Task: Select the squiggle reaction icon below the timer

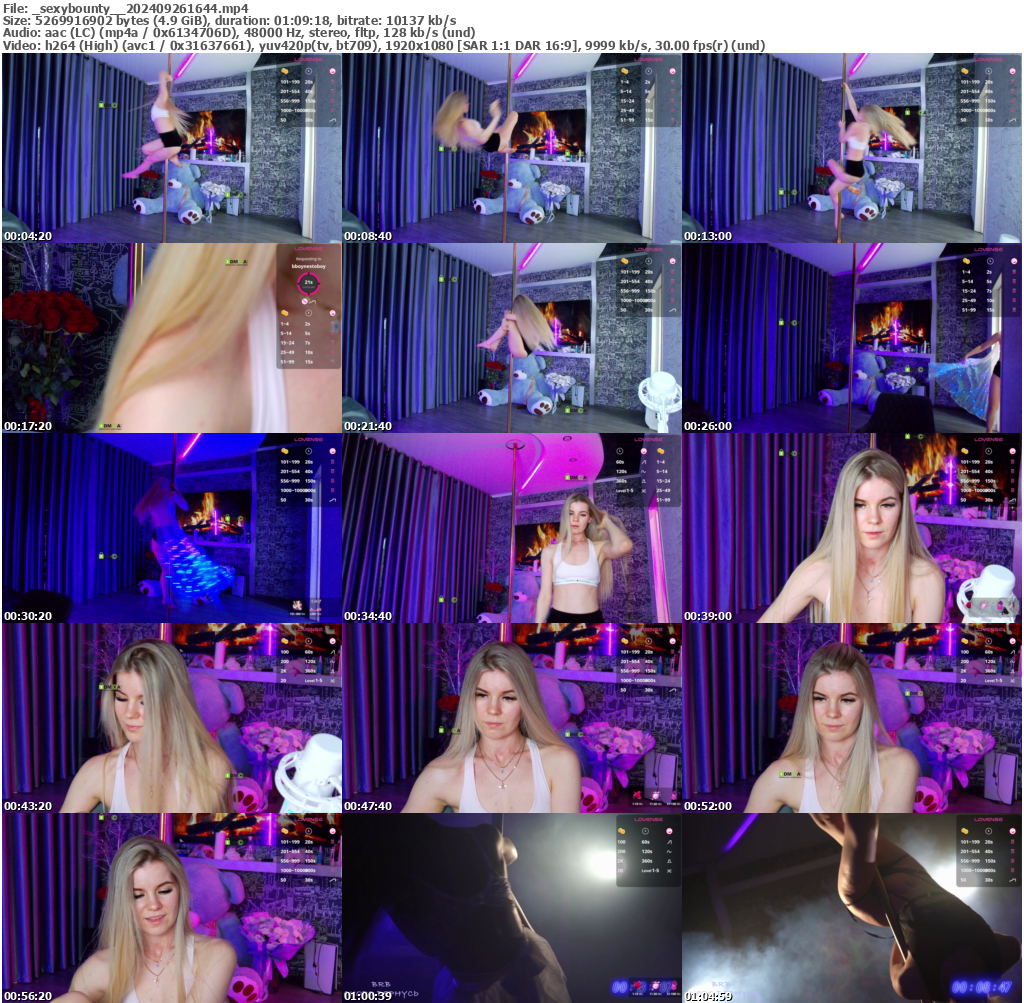Action: 313,302
